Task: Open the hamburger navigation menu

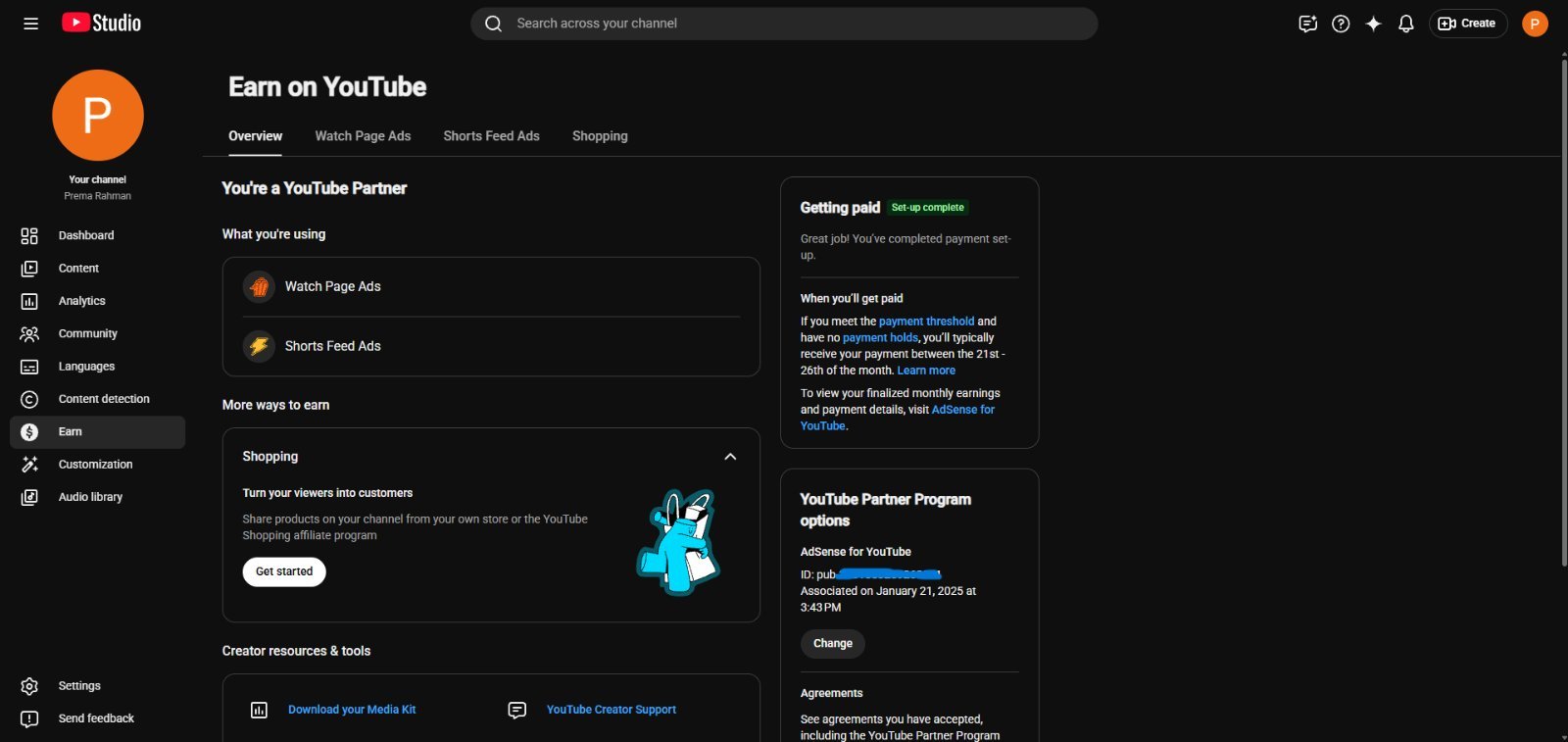Action: pyautogui.click(x=30, y=24)
